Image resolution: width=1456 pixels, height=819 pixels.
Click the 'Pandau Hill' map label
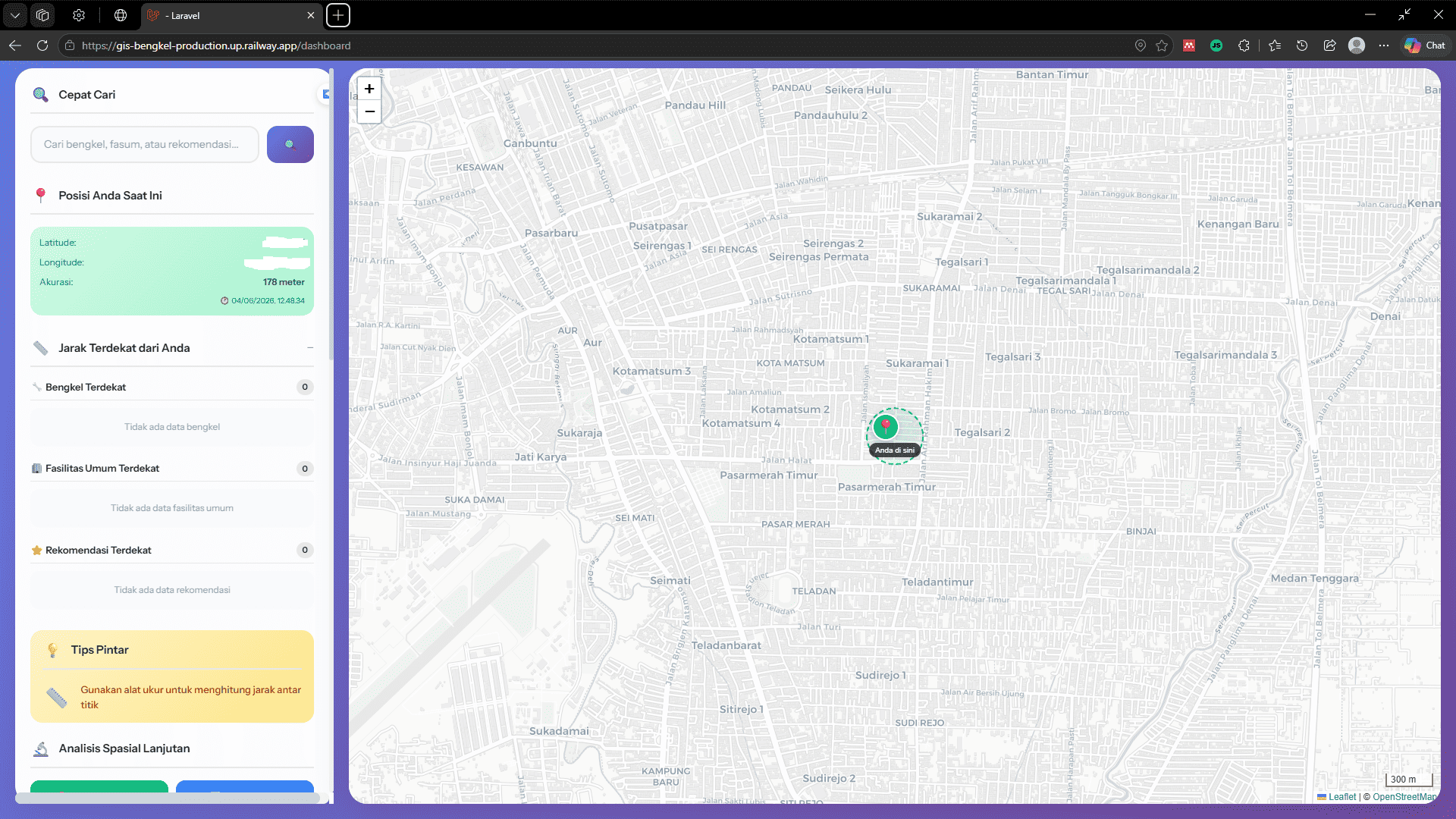click(x=695, y=105)
